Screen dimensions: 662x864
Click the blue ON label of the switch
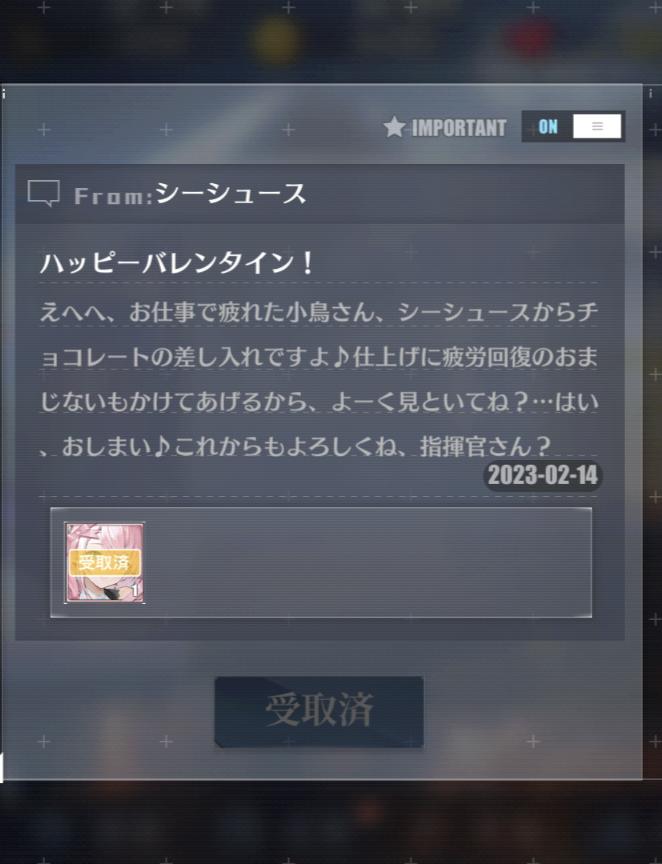coord(548,127)
